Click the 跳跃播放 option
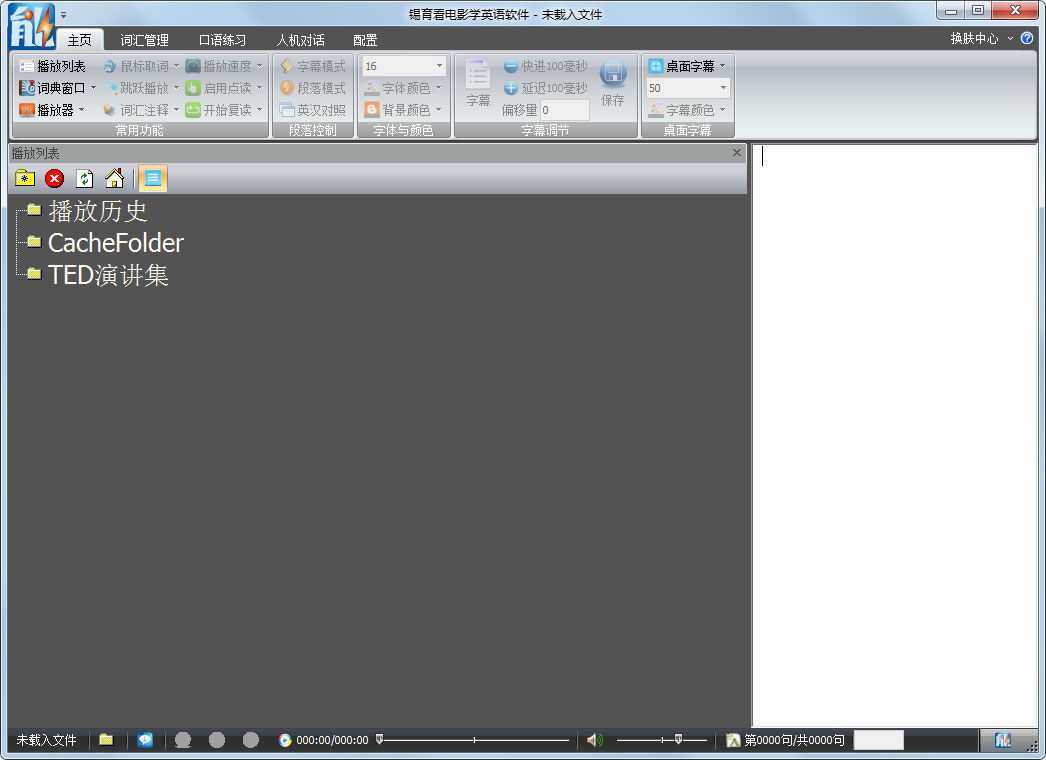Image resolution: width=1046 pixels, height=760 pixels. tap(136, 88)
